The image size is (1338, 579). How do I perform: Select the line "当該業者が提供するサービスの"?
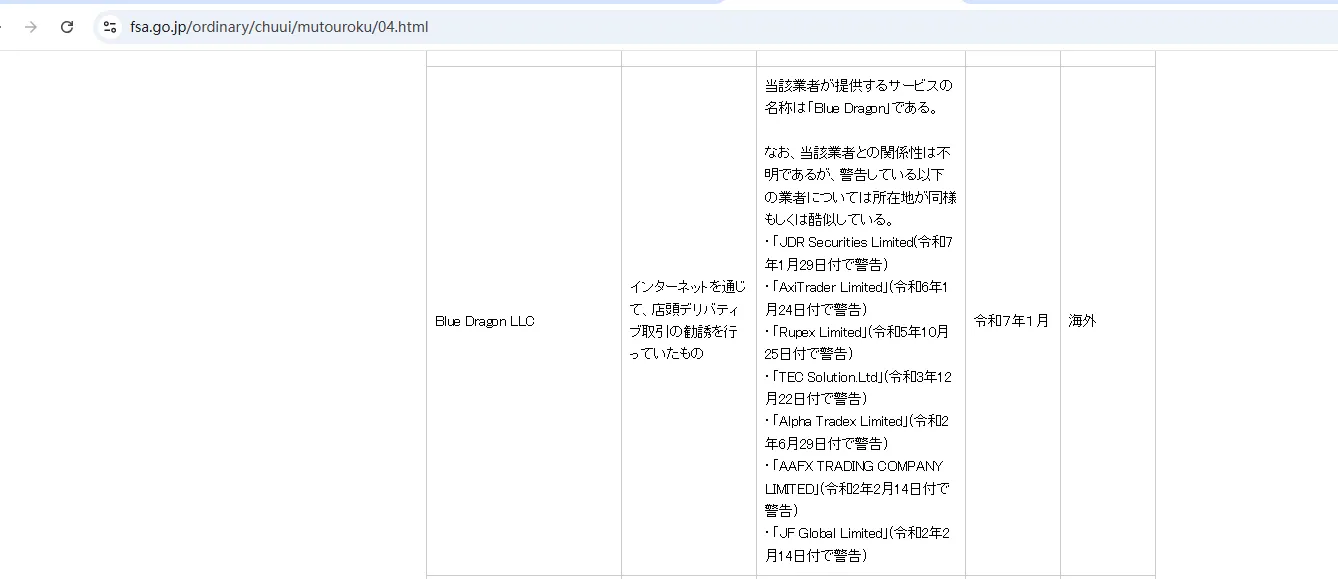[x=859, y=85]
